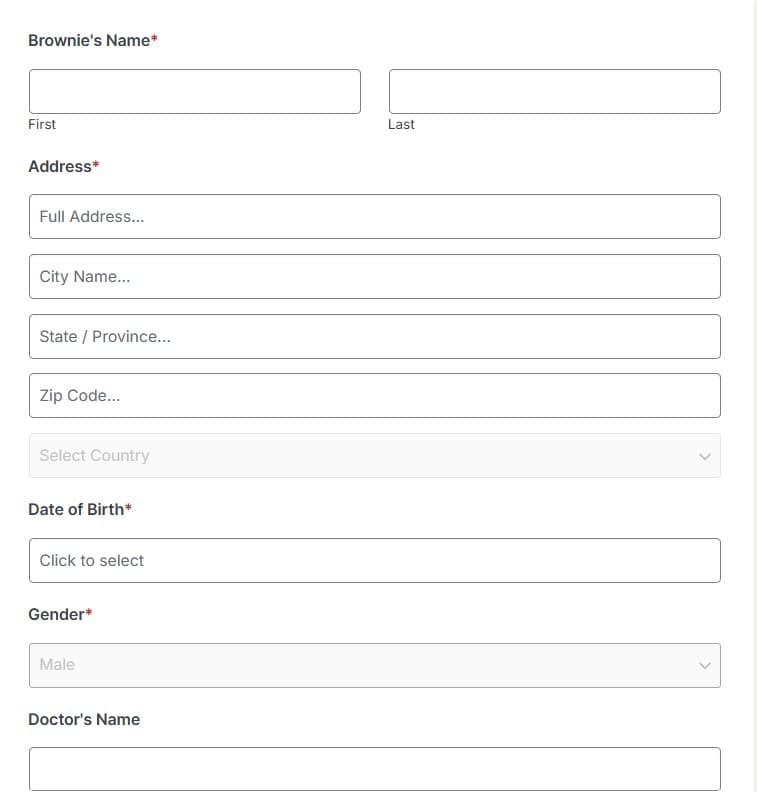
Task: Click the chevron arrow in Gender dropdown
Action: tap(704, 666)
